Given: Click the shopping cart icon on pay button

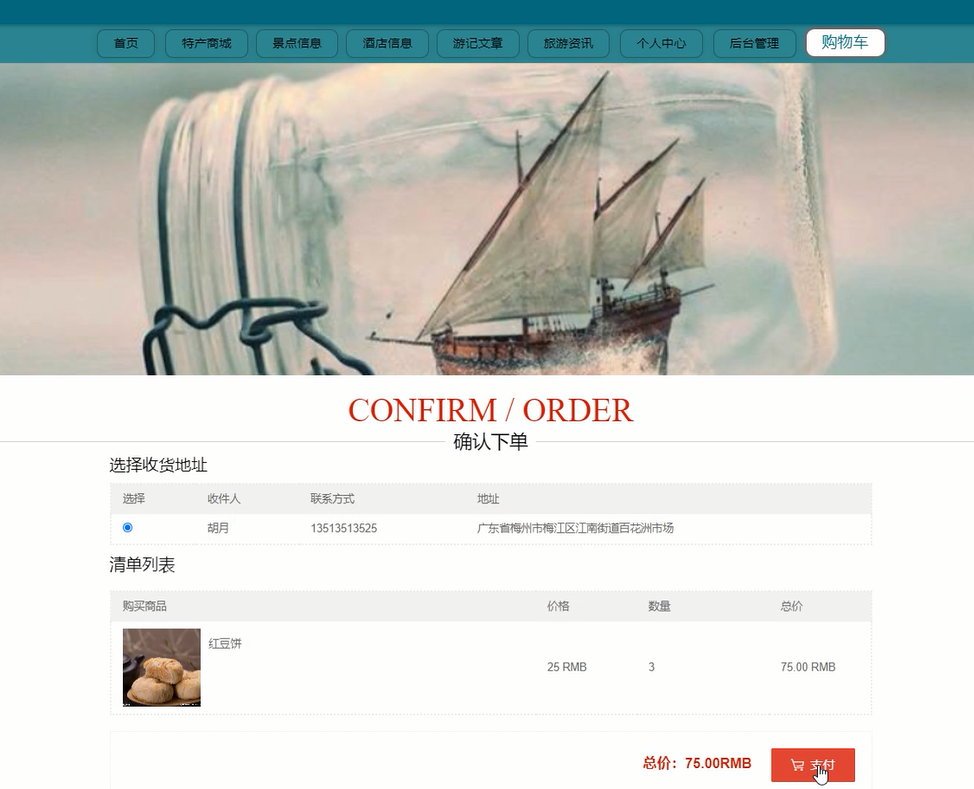Looking at the screenshot, I should click(x=797, y=765).
